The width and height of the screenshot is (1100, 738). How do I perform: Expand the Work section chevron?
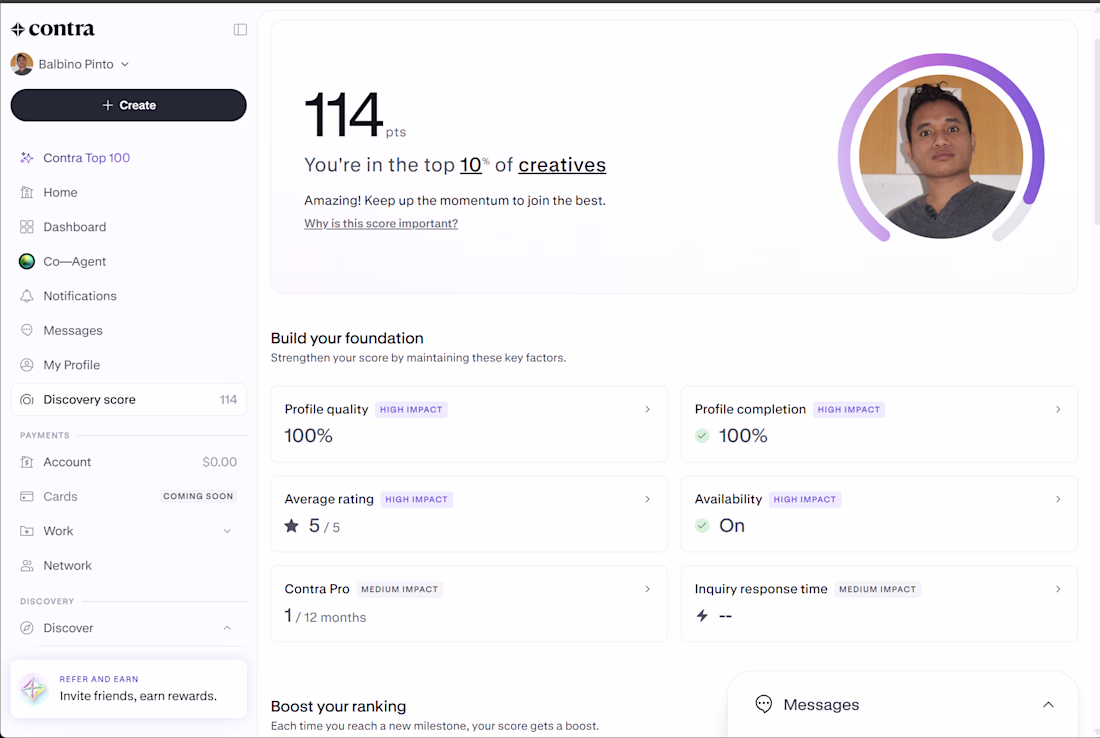point(227,531)
